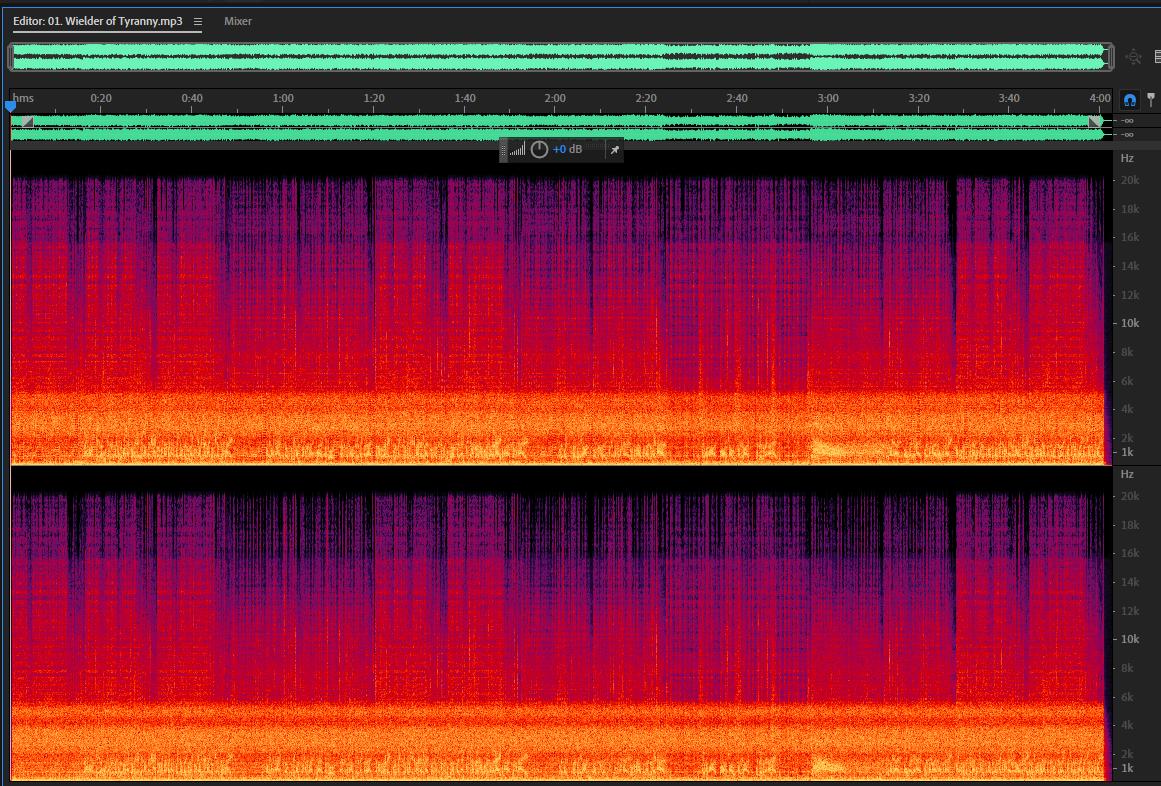Click the 10k label on top frequency scale
1161x786 pixels.
click(x=1129, y=323)
